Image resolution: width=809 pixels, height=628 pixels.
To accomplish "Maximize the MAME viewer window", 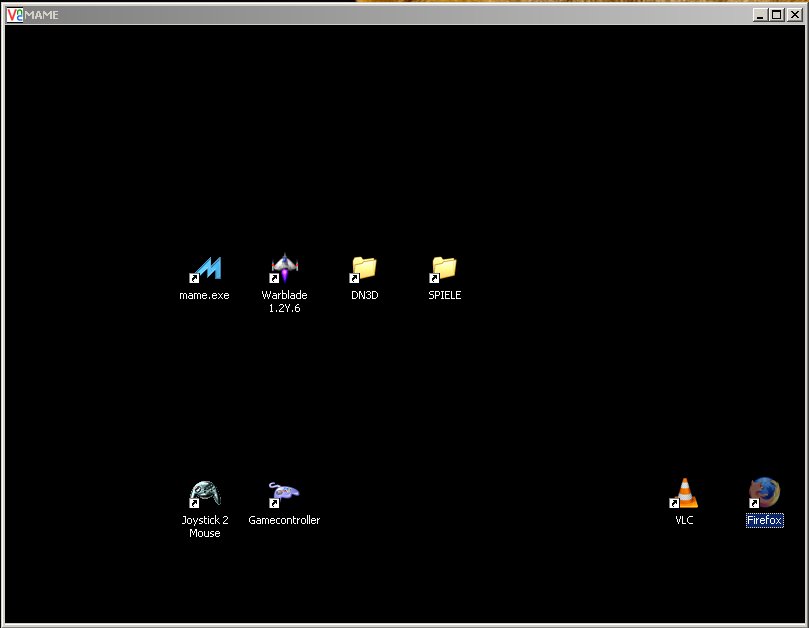I will pos(777,15).
